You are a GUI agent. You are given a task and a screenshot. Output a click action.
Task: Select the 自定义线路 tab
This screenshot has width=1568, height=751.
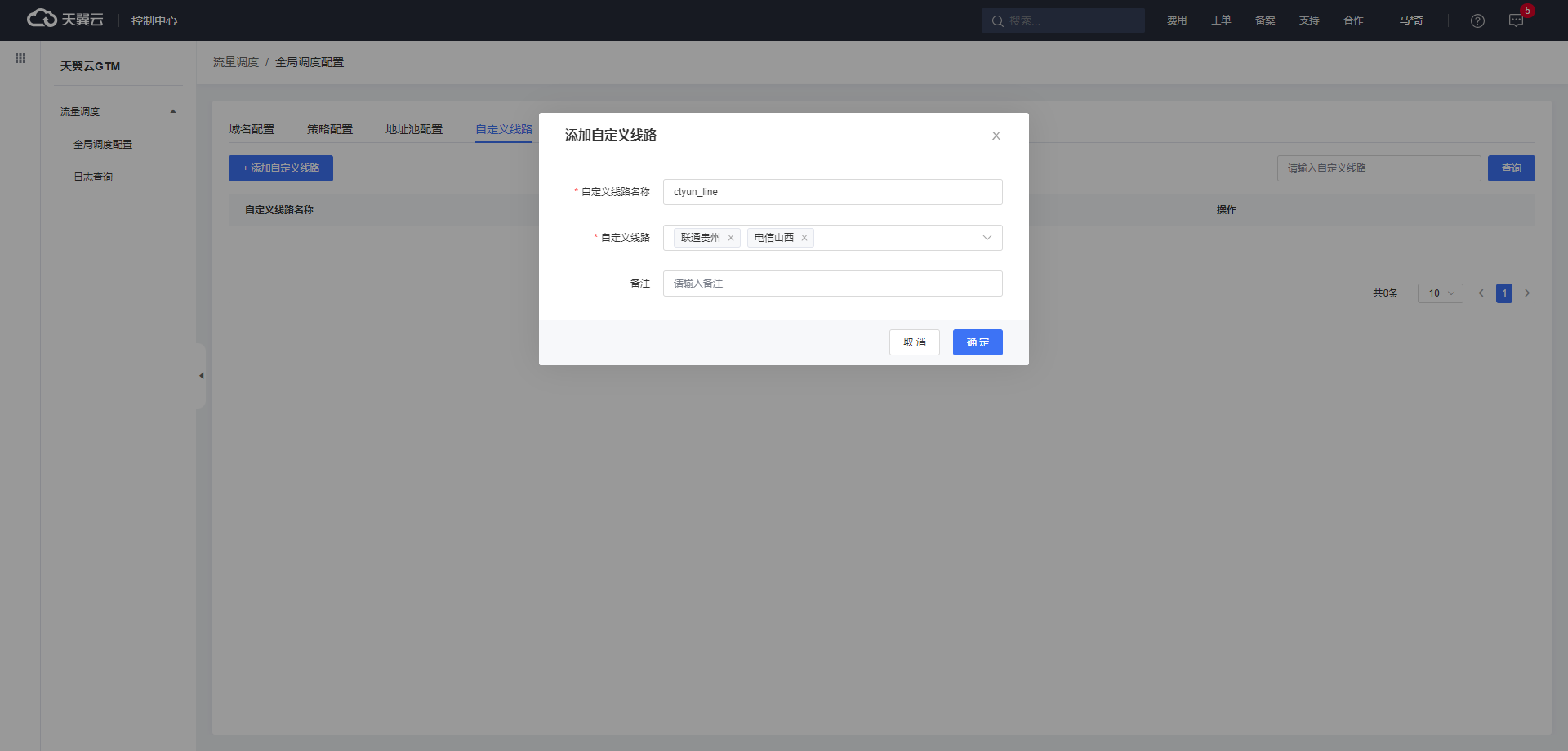point(504,129)
